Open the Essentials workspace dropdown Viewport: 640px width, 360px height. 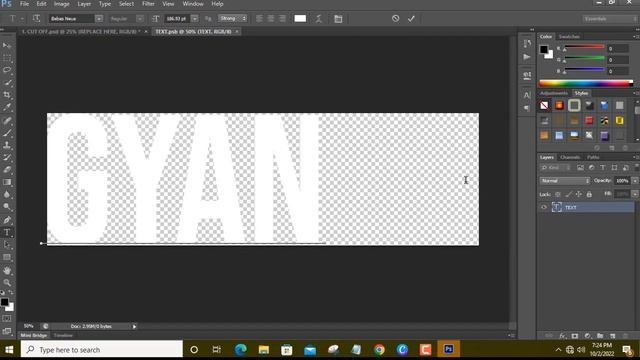coord(610,19)
